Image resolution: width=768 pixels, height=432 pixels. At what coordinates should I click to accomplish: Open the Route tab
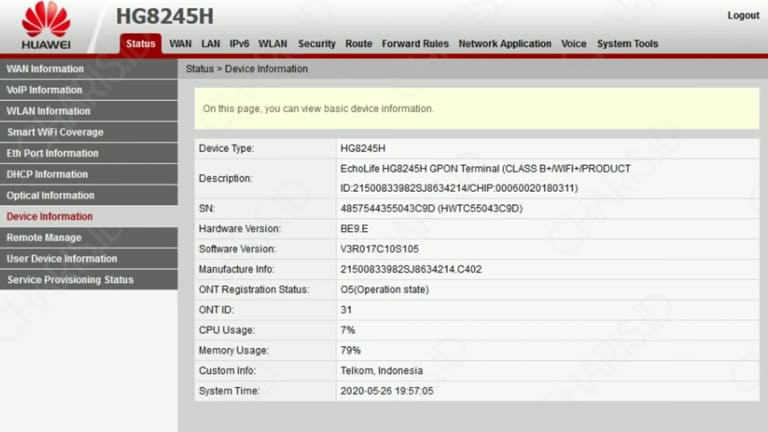point(359,44)
